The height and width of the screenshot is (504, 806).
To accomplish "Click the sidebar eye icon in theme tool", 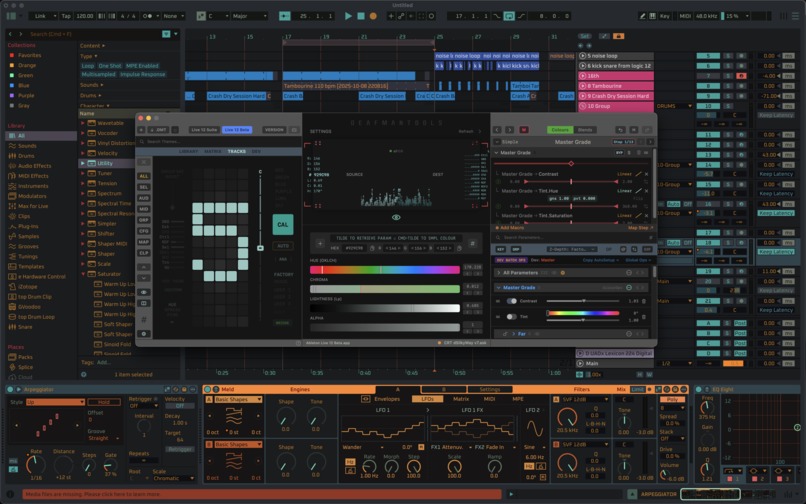I will (x=144, y=292).
